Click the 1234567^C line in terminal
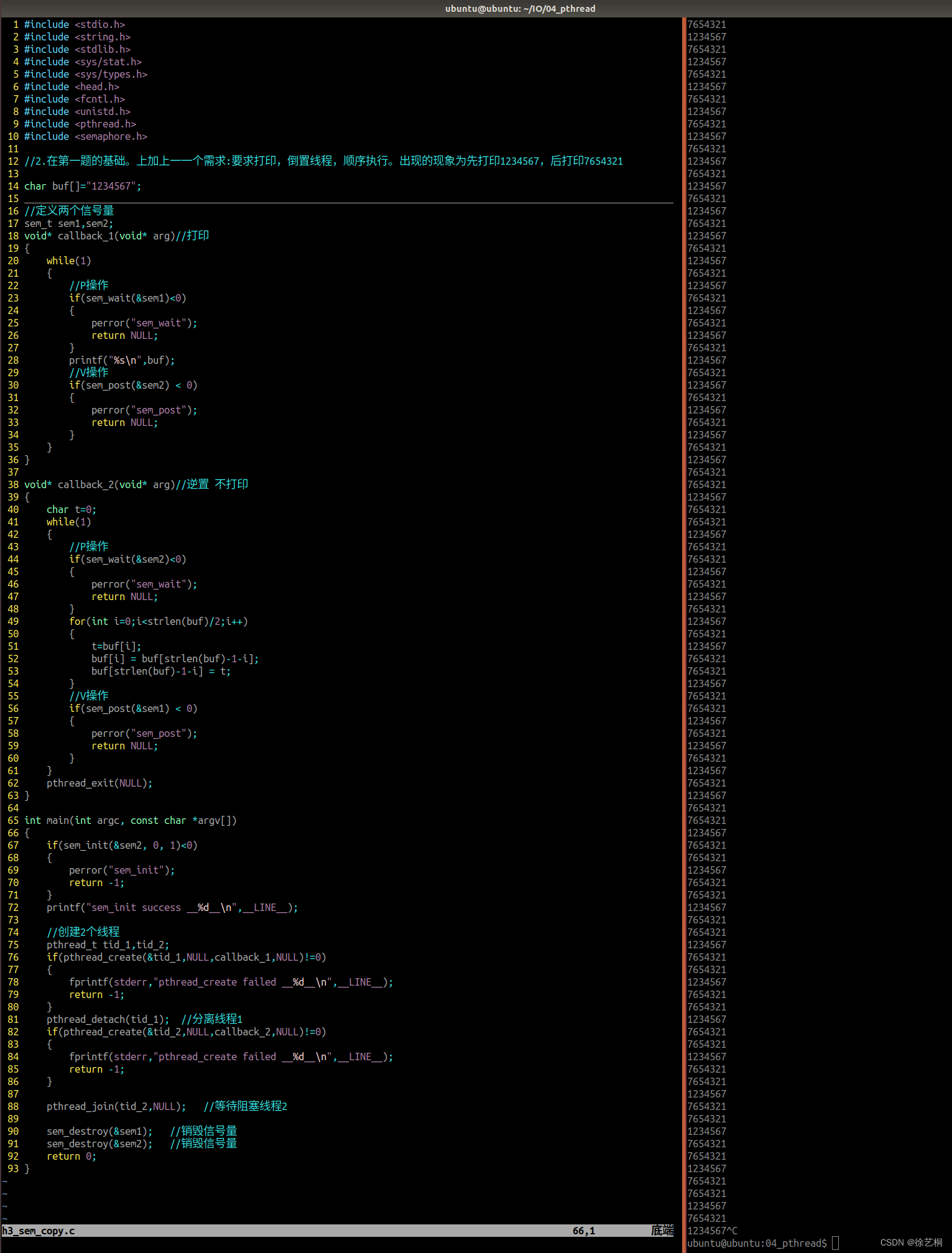Screen dimensions: 952x1253 [x=712, y=1231]
